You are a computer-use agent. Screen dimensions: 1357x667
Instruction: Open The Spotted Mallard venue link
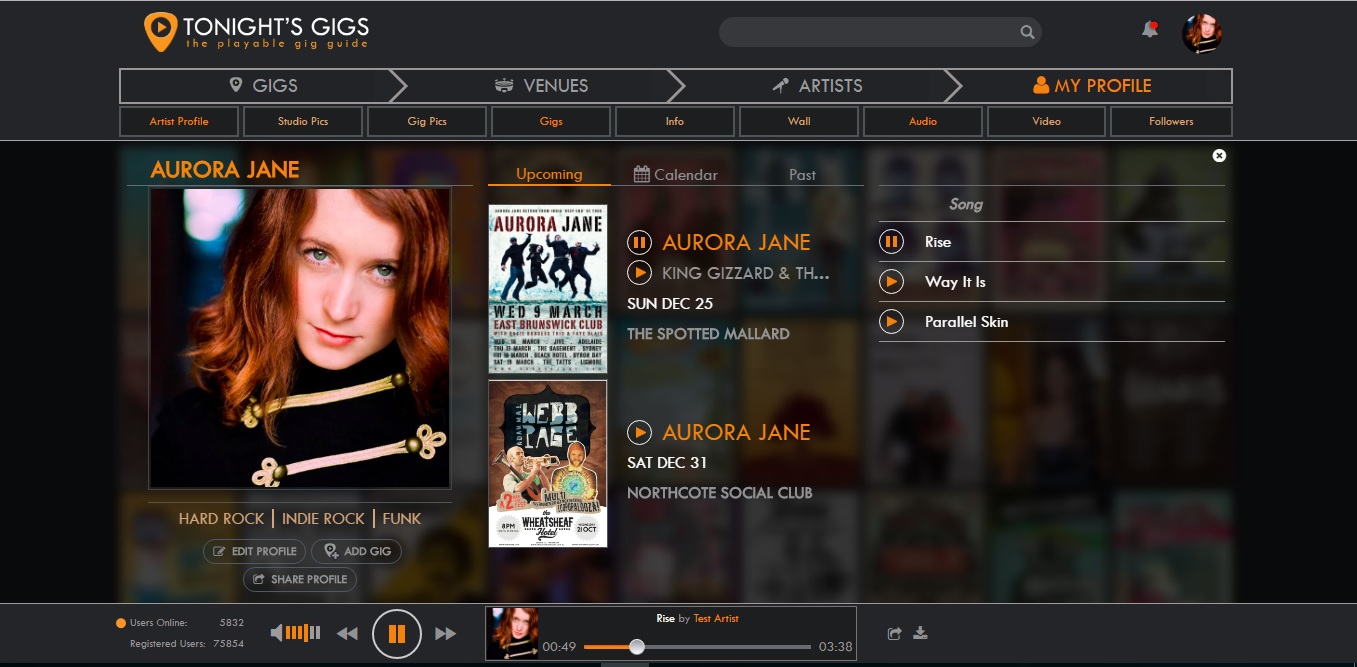[708, 334]
